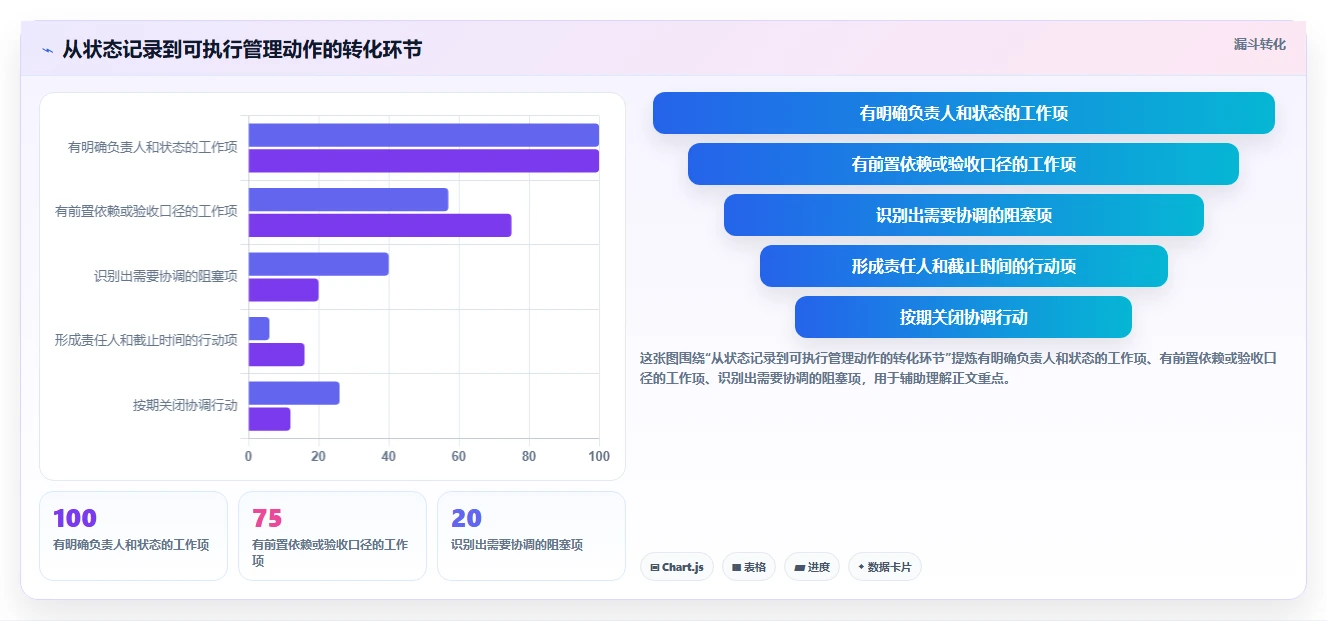Select funnel stage 有前置依赖或验收口径的工作项
The height and width of the screenshot is (621, 1327).
[x=964, y=164]
